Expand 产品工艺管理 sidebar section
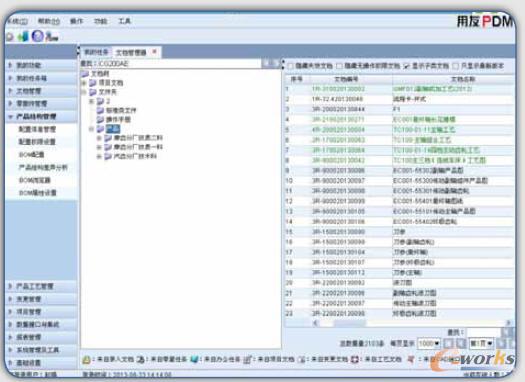 point(41,286)
